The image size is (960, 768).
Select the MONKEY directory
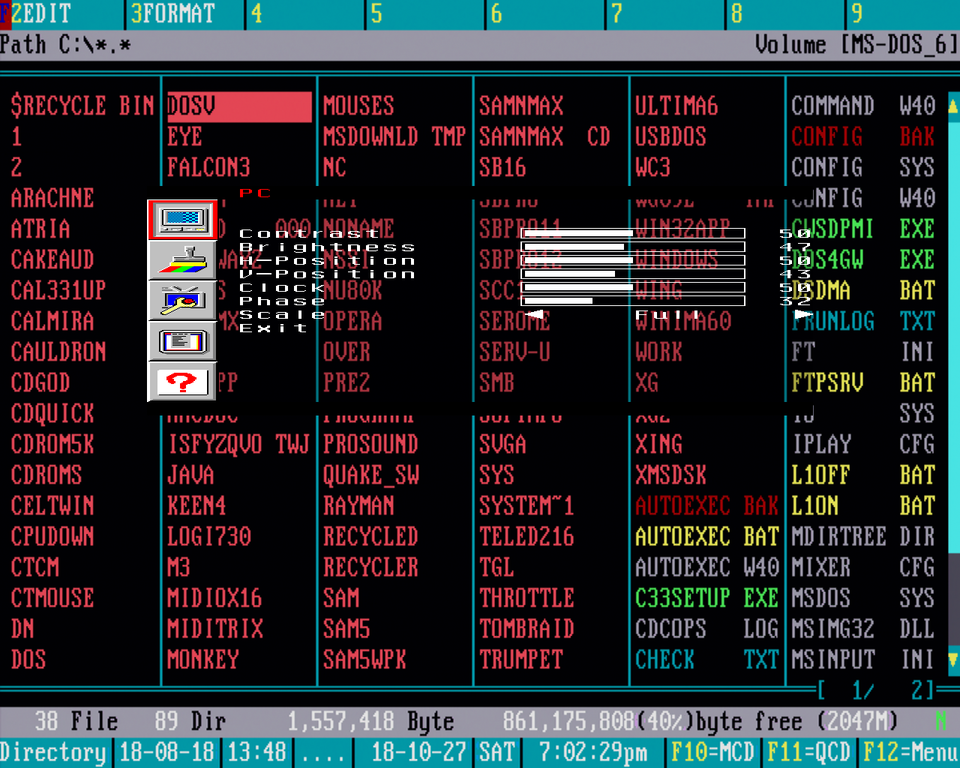click(x=203, y=660)
